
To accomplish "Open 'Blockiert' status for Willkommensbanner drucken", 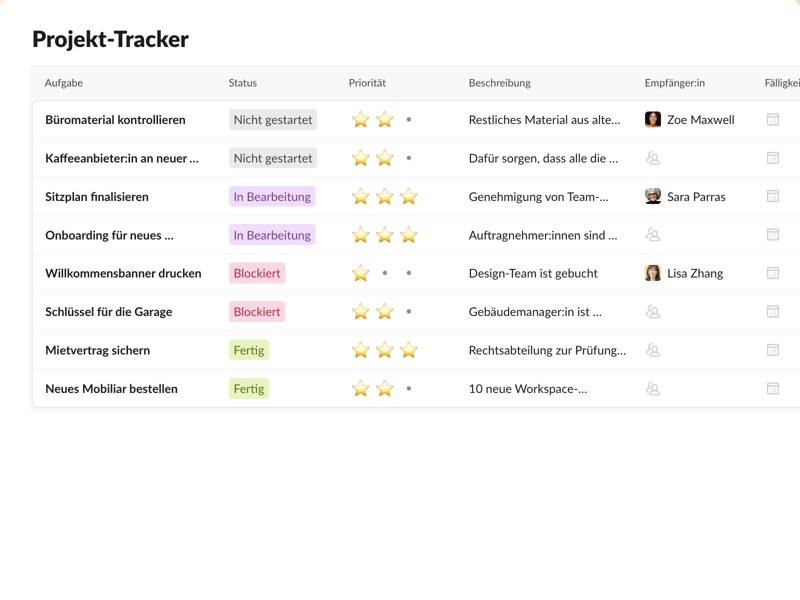I will 257,273.
